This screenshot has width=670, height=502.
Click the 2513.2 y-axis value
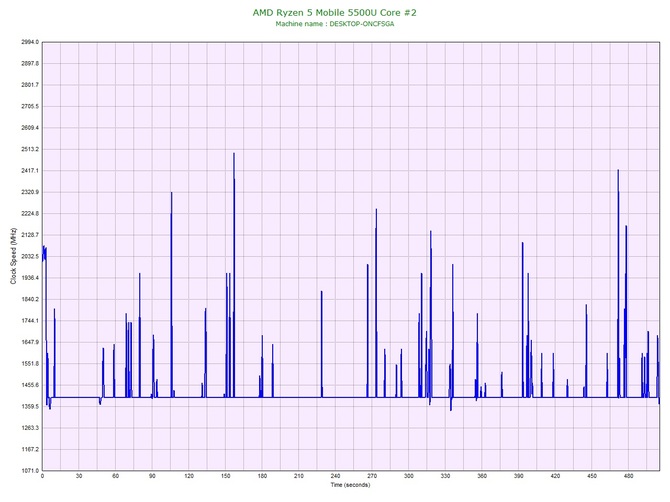pos(30,149)
